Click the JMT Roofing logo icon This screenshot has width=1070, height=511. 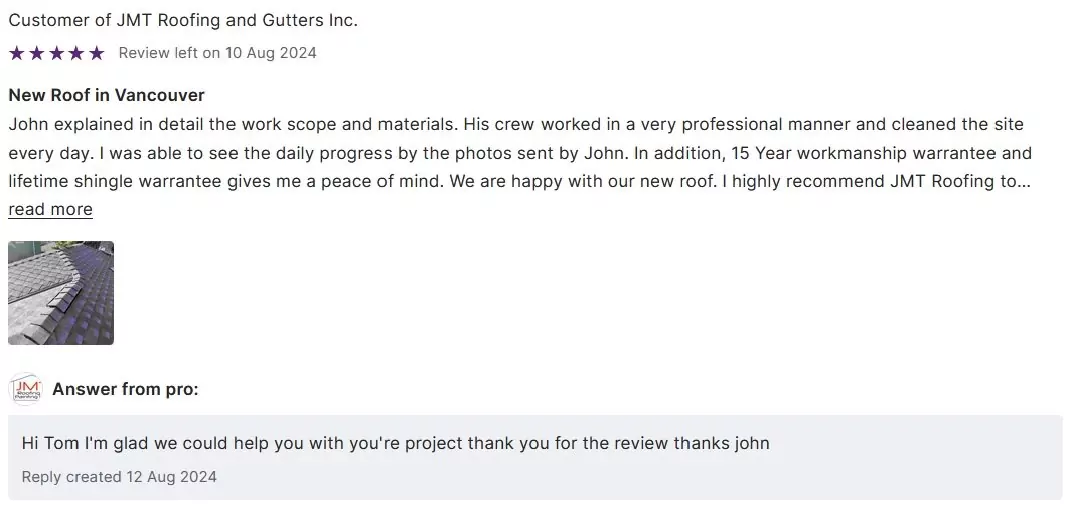[x=26, y=389]
